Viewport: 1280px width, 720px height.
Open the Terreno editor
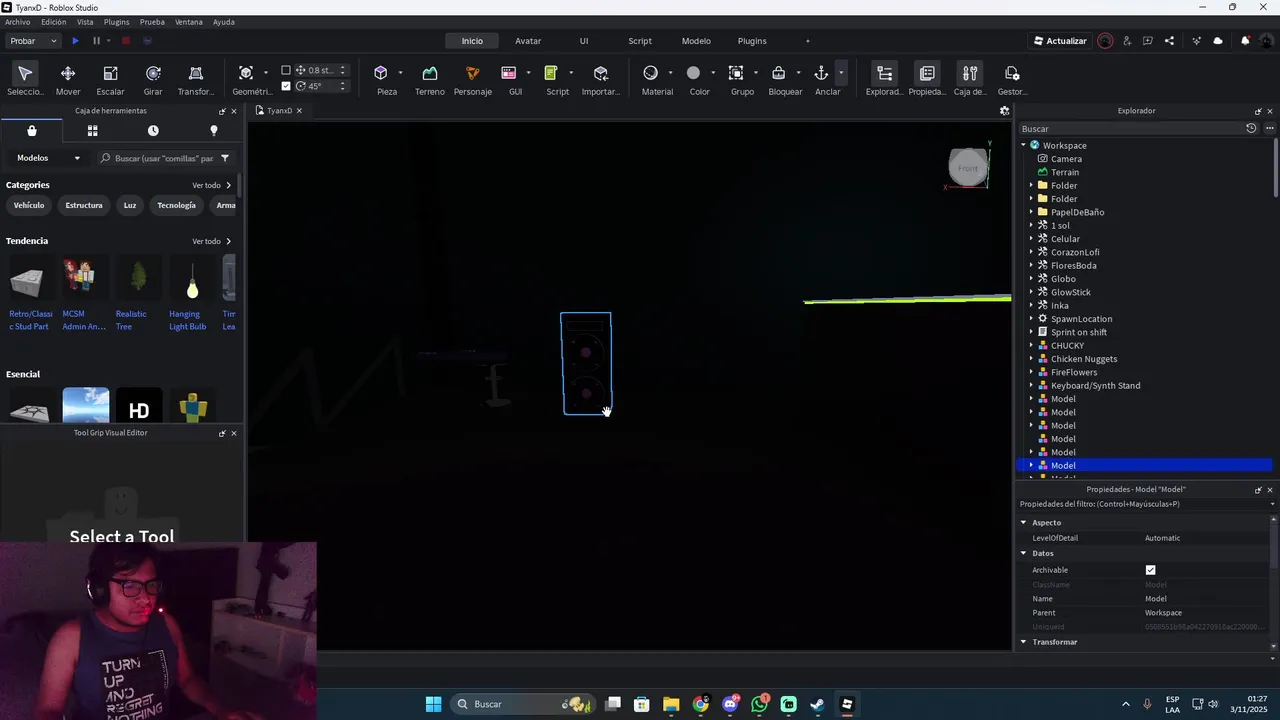(430, 80)
